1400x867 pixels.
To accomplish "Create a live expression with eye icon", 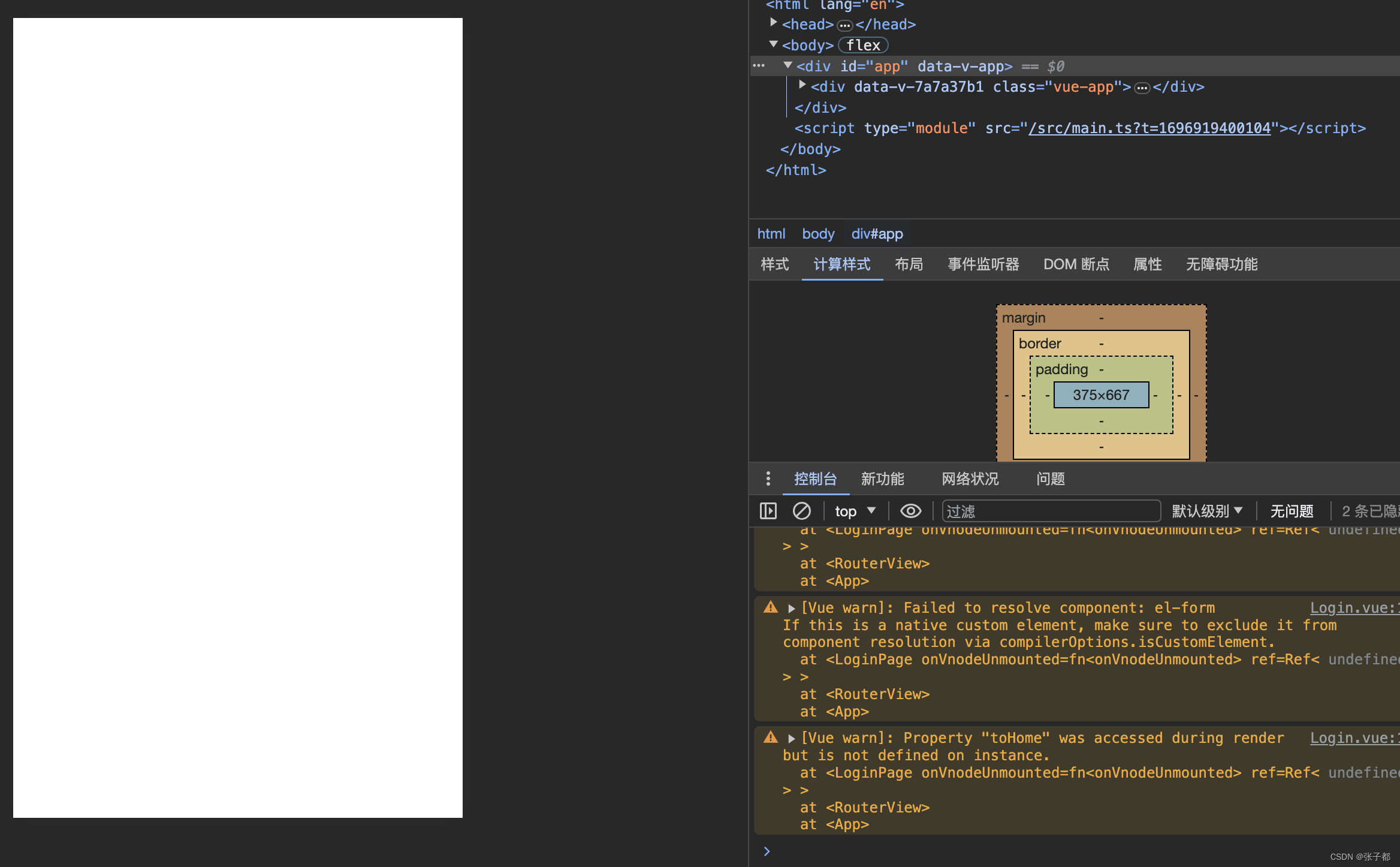I will tap(910, 511).
